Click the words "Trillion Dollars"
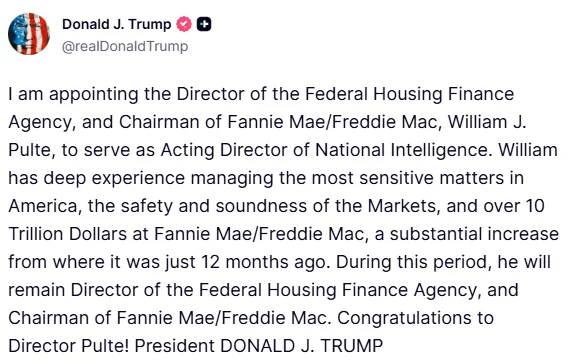 click(68, 234)
